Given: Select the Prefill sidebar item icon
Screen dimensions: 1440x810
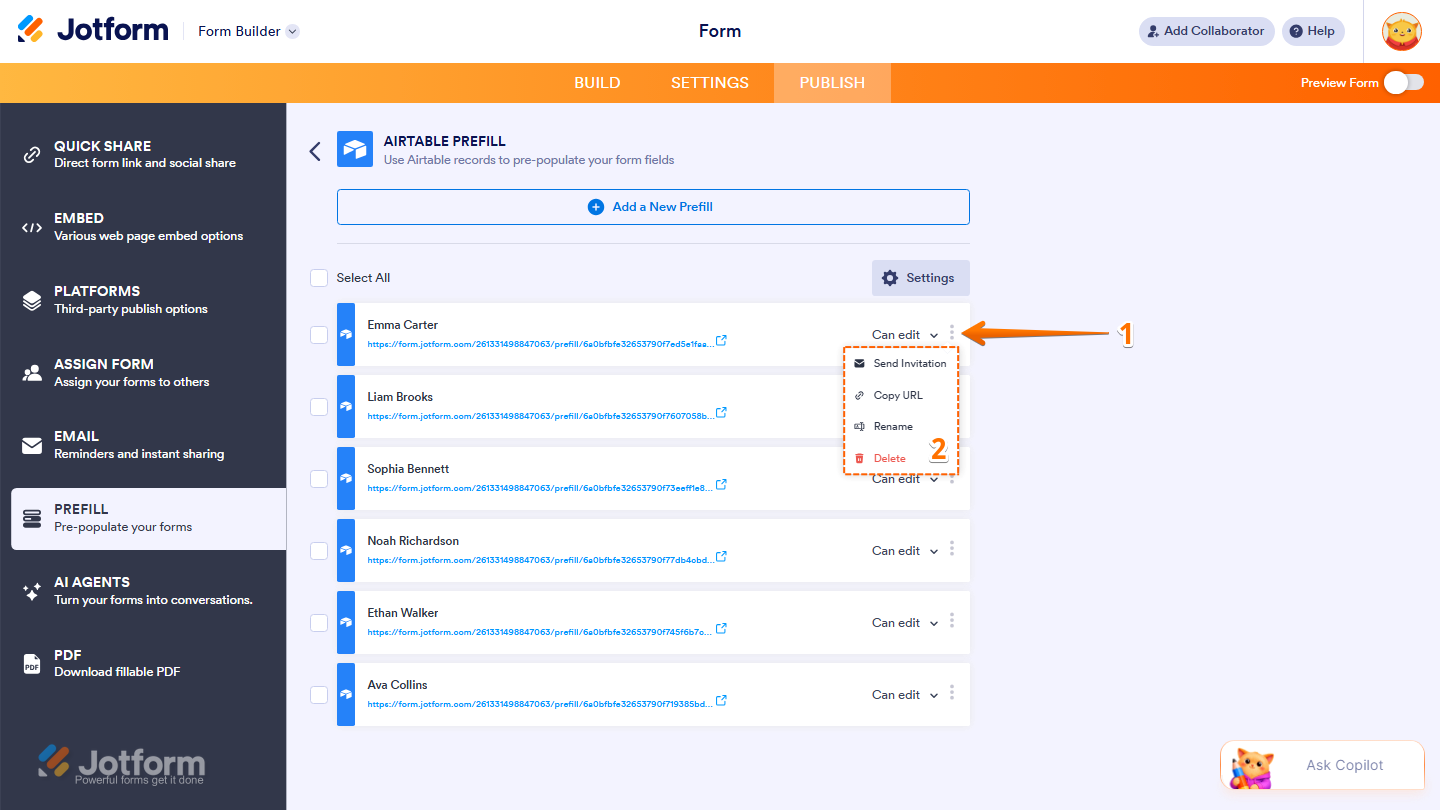Looking at the screenshot, I should coord(32,518).
